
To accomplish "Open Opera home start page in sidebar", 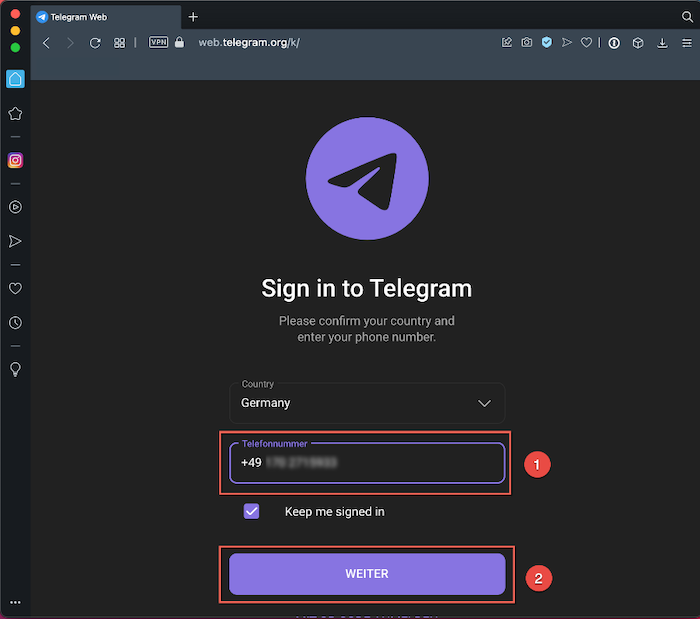I will point(15,79).
